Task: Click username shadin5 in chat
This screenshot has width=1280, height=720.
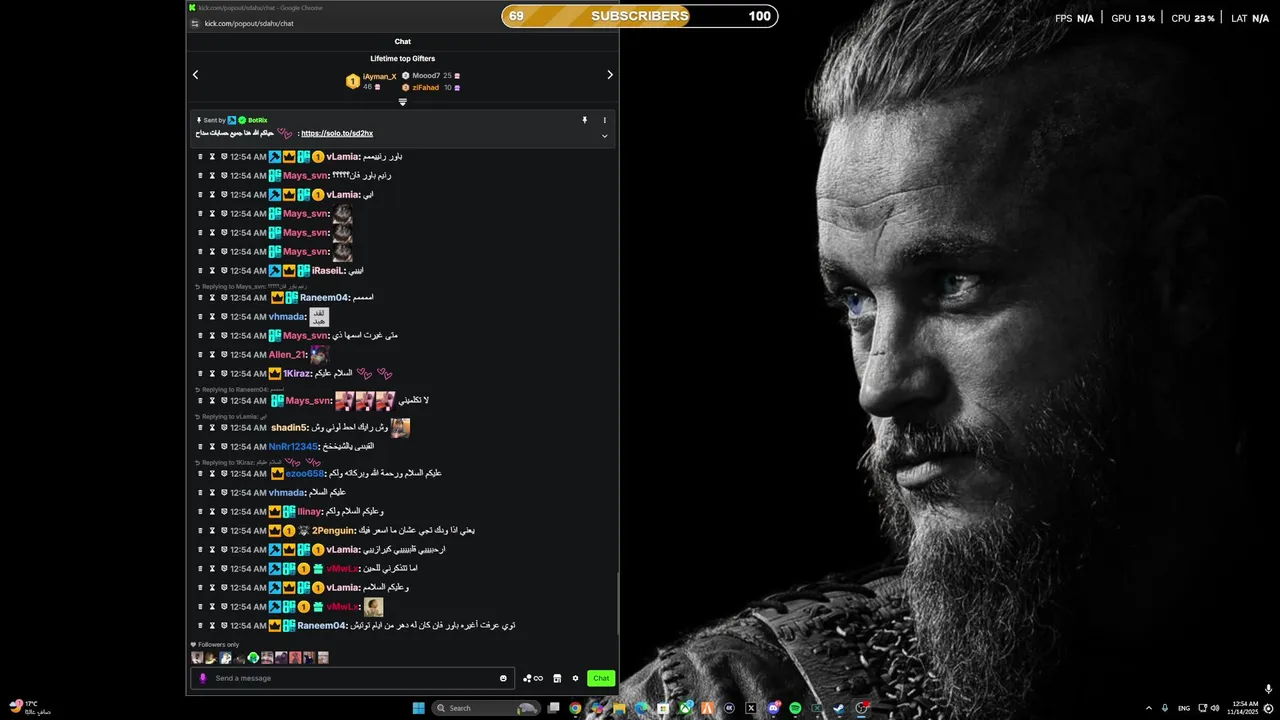Action: [x=290, y=428]
